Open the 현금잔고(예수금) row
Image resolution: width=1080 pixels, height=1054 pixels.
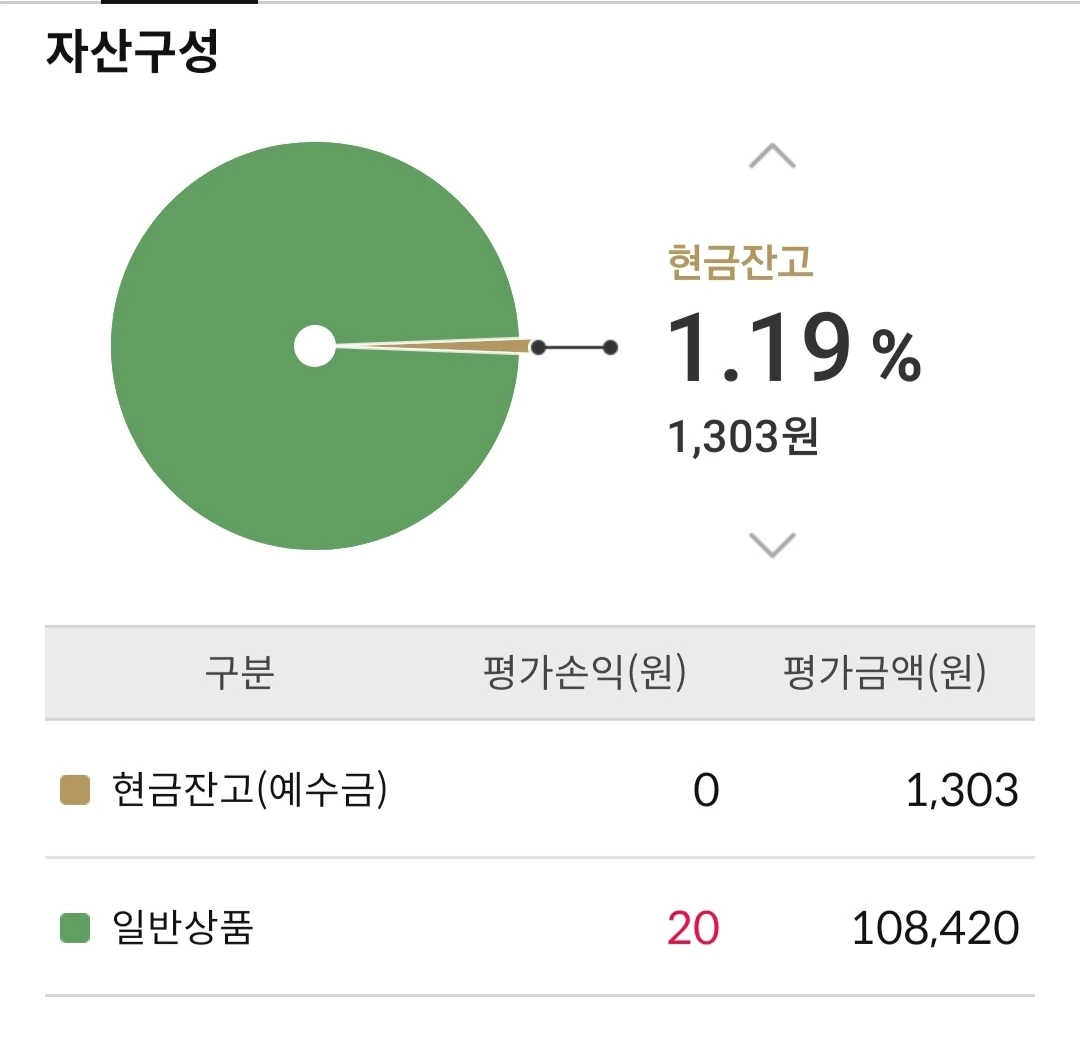click(x=540, y=789)
